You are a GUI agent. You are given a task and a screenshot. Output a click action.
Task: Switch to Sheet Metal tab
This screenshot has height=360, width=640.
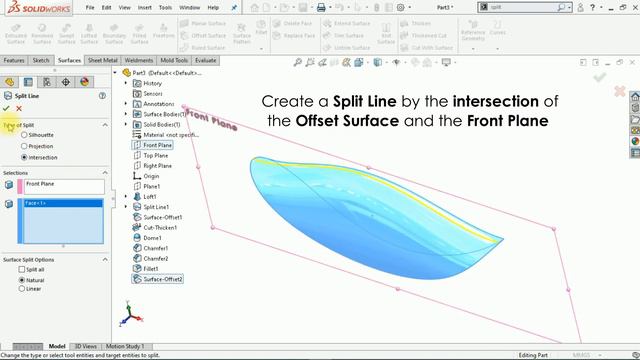(x=102, y=60)
